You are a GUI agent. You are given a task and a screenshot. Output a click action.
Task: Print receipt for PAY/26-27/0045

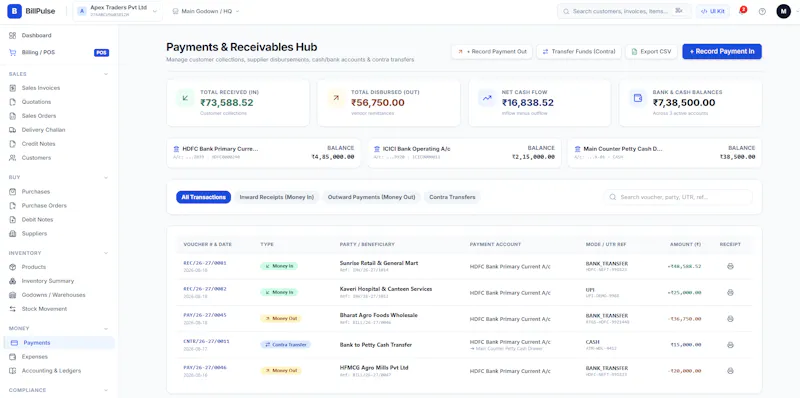coord(730,318)
